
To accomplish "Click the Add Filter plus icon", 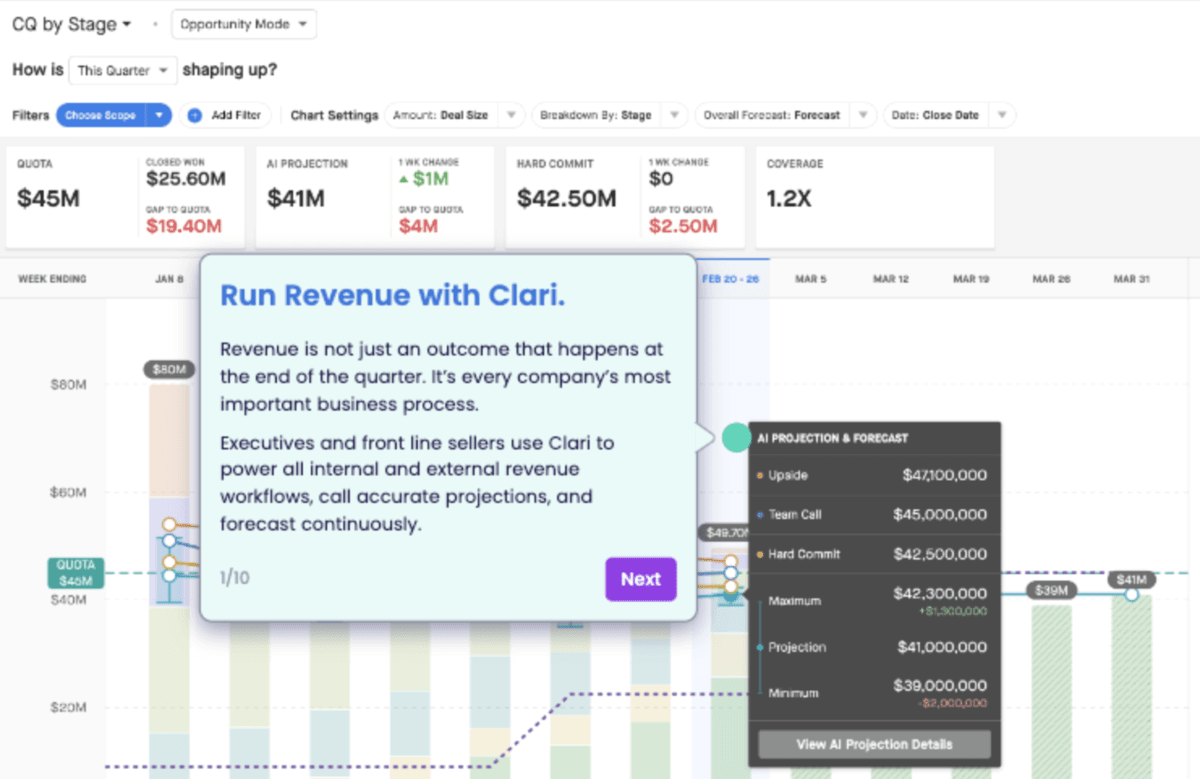I will [195, 115].
